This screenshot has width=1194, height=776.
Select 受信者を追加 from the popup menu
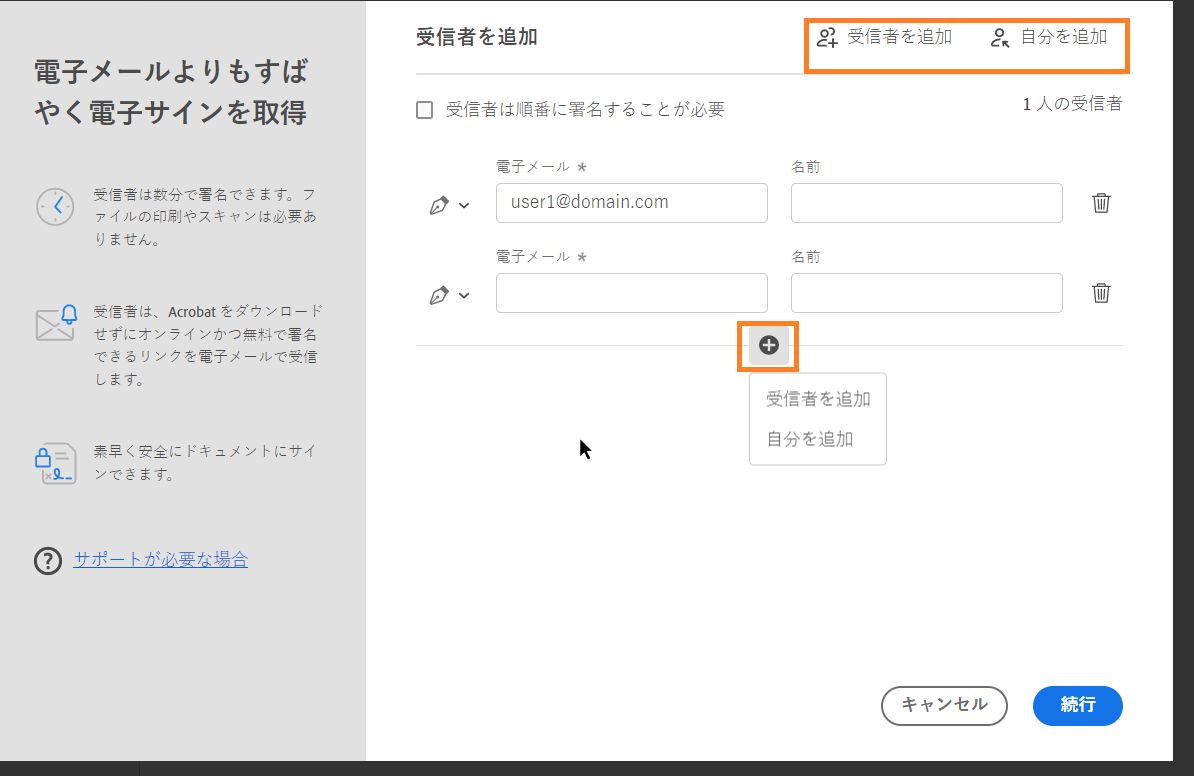(x=817, y=397)
